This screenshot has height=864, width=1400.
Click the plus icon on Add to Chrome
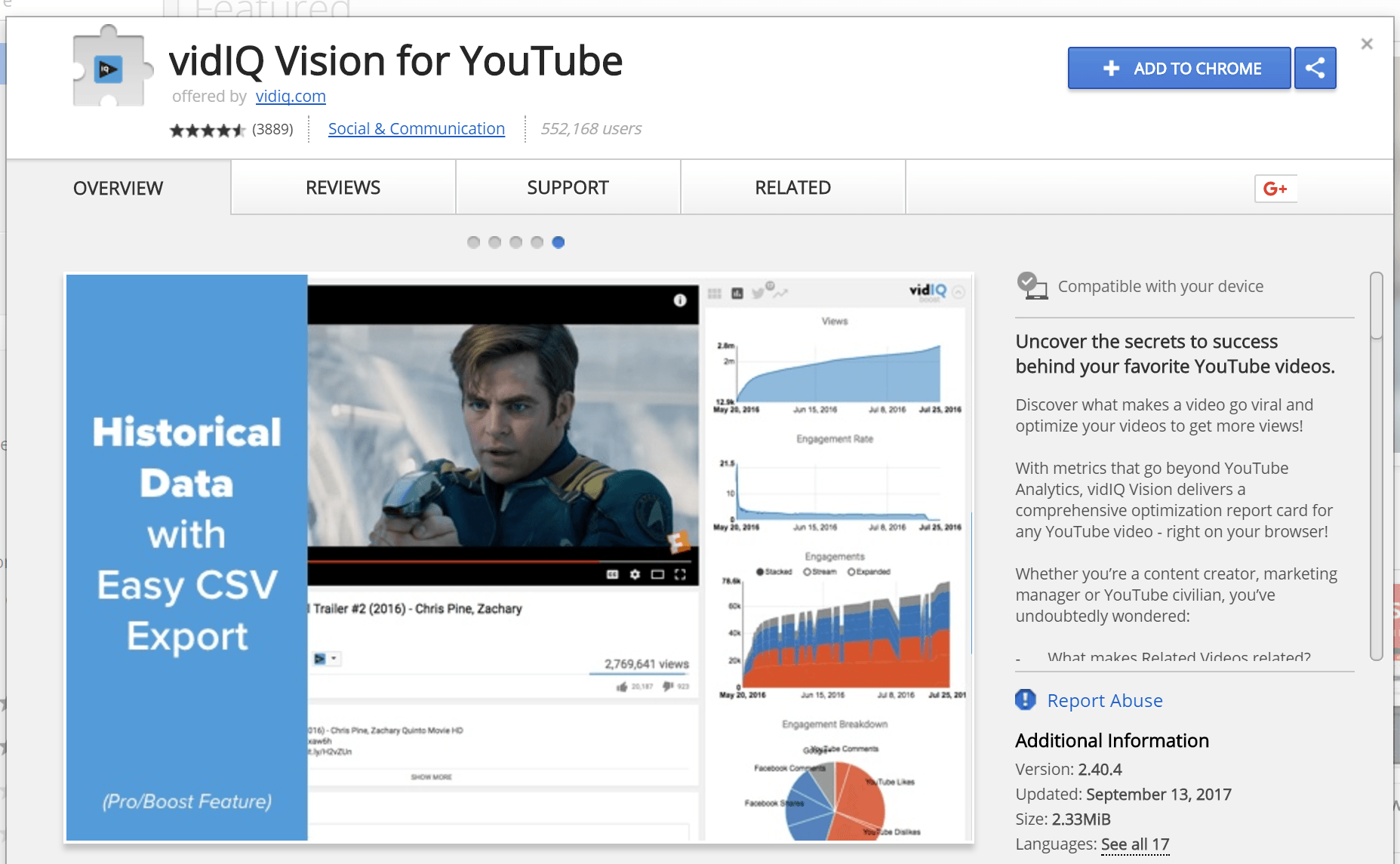(x=1111, y=69)
